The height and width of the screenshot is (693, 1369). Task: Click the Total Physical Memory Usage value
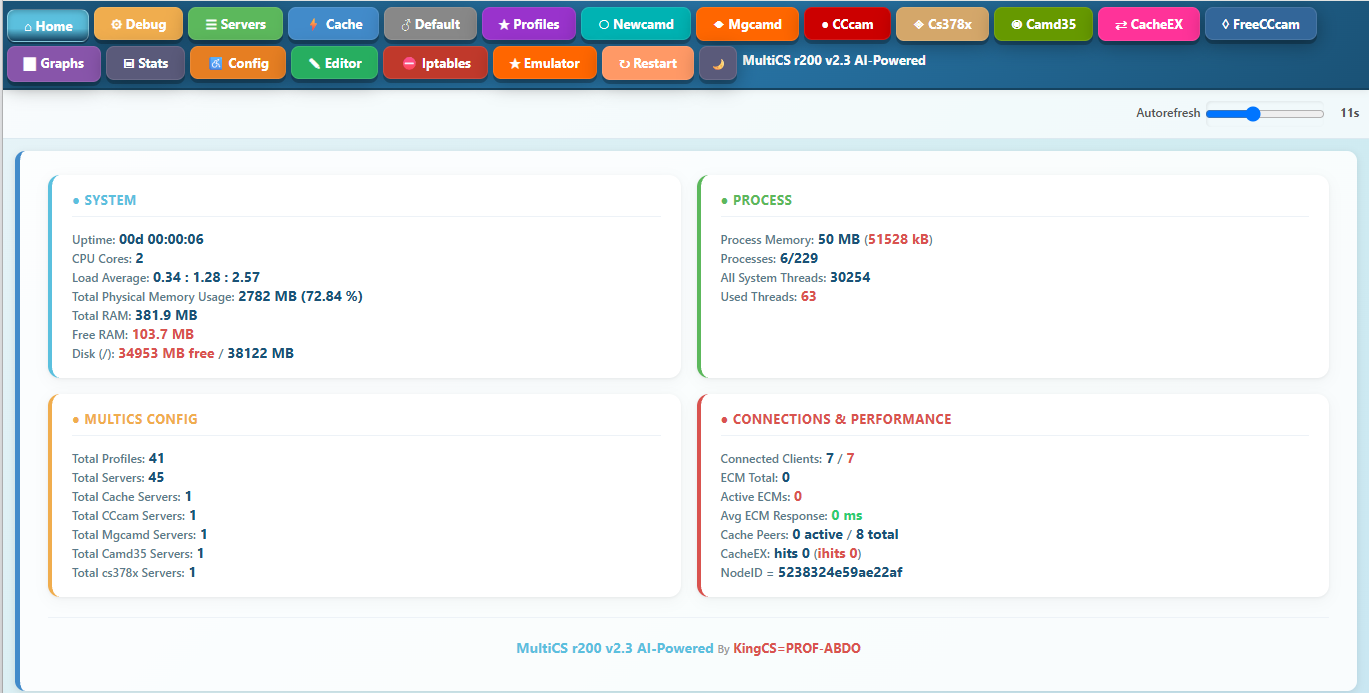tap(300, 296)
